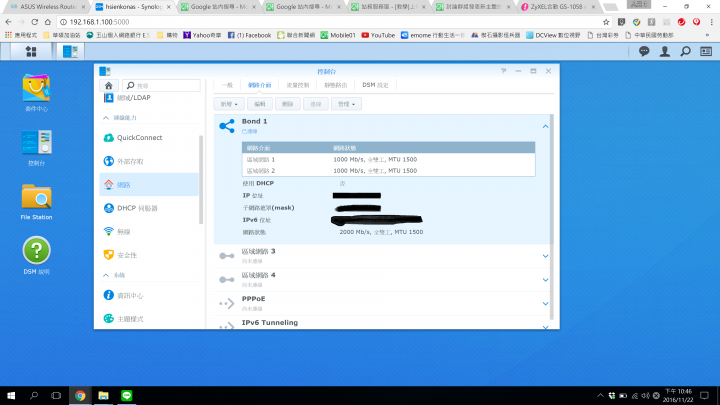Expand the LAN 3 interface row

pos(545,256)
